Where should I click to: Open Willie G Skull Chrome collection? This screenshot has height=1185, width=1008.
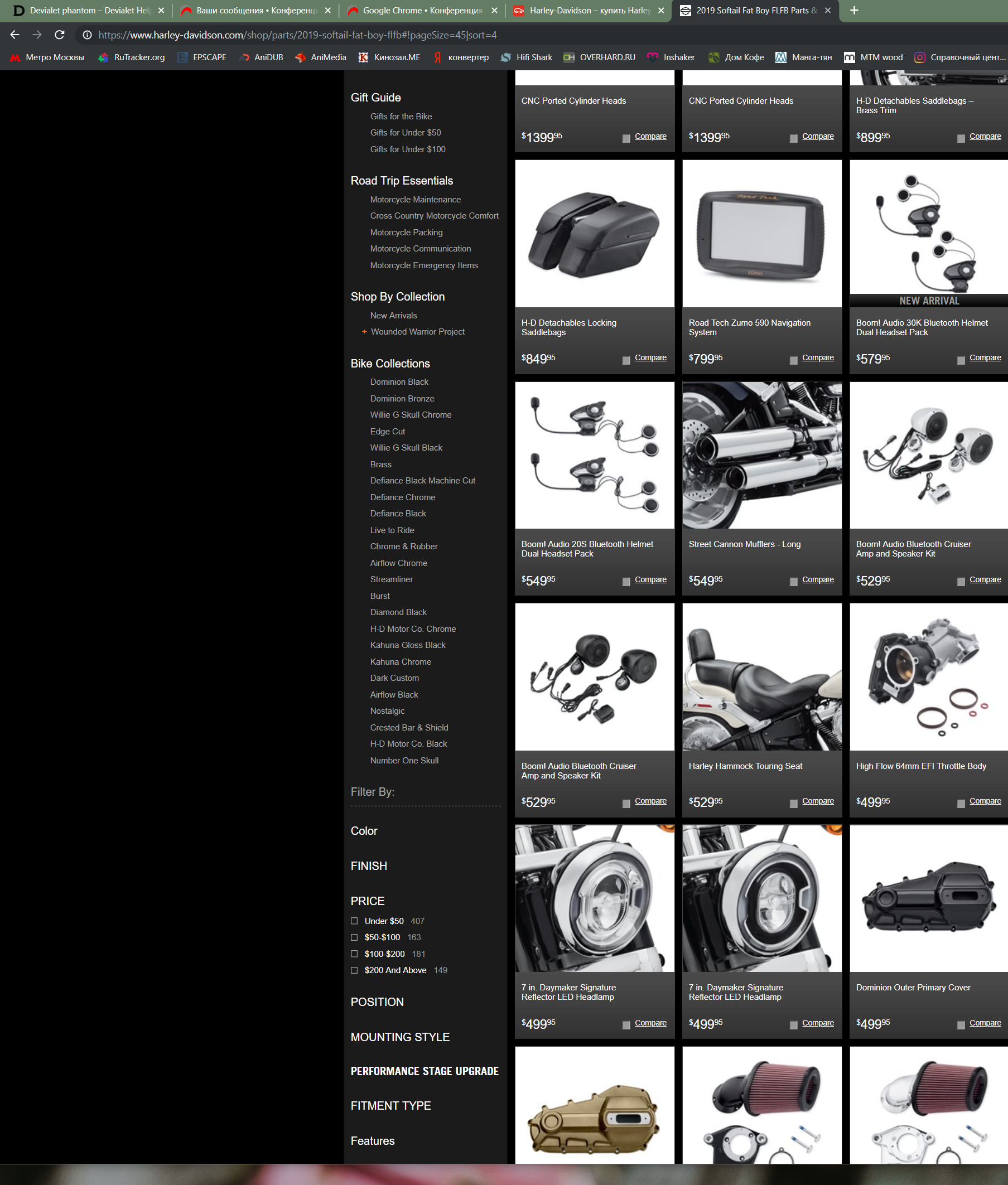[411, 414]
